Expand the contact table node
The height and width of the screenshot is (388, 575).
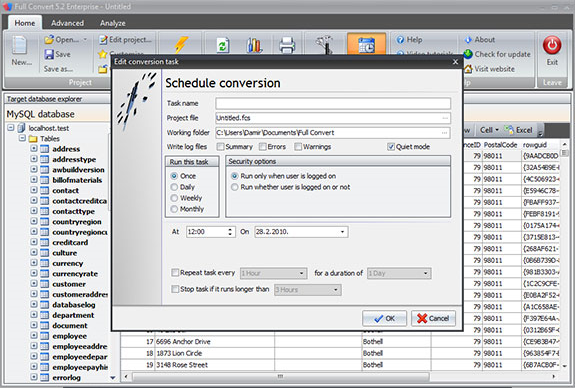click(x=34, y=190)
